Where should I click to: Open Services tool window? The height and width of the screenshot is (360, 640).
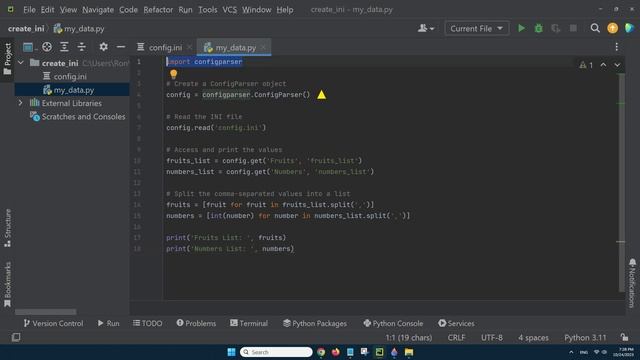coord(456,323)
